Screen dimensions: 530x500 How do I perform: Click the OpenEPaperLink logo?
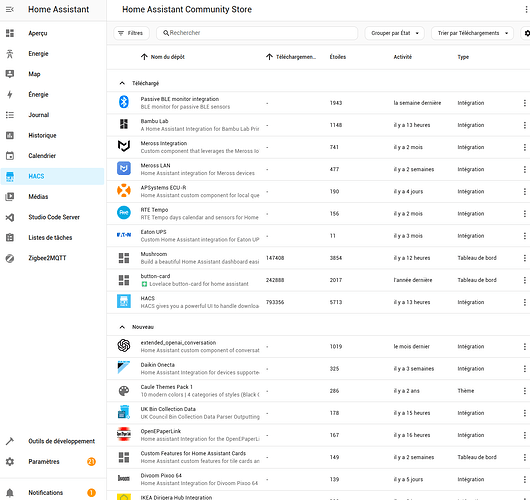124,434
